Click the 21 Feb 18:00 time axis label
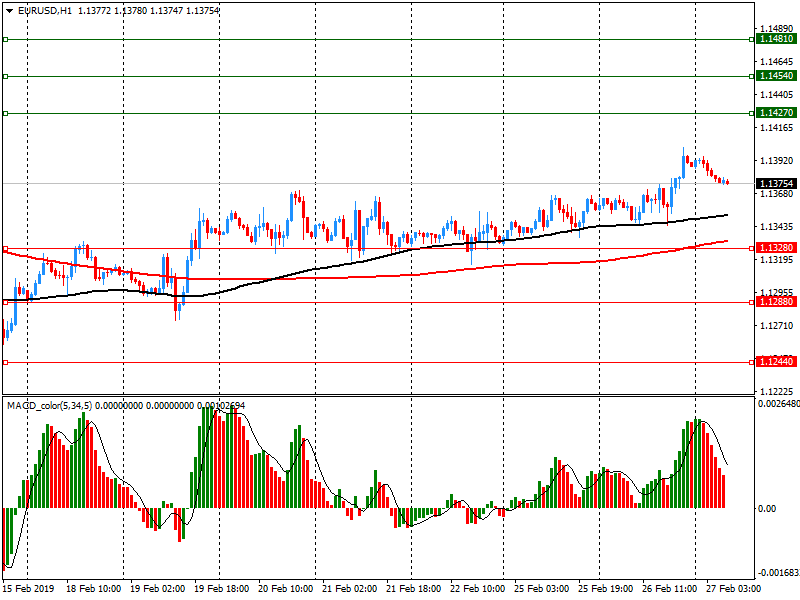The height and width of the screenshot is (600, 800). tap(413, 590)
